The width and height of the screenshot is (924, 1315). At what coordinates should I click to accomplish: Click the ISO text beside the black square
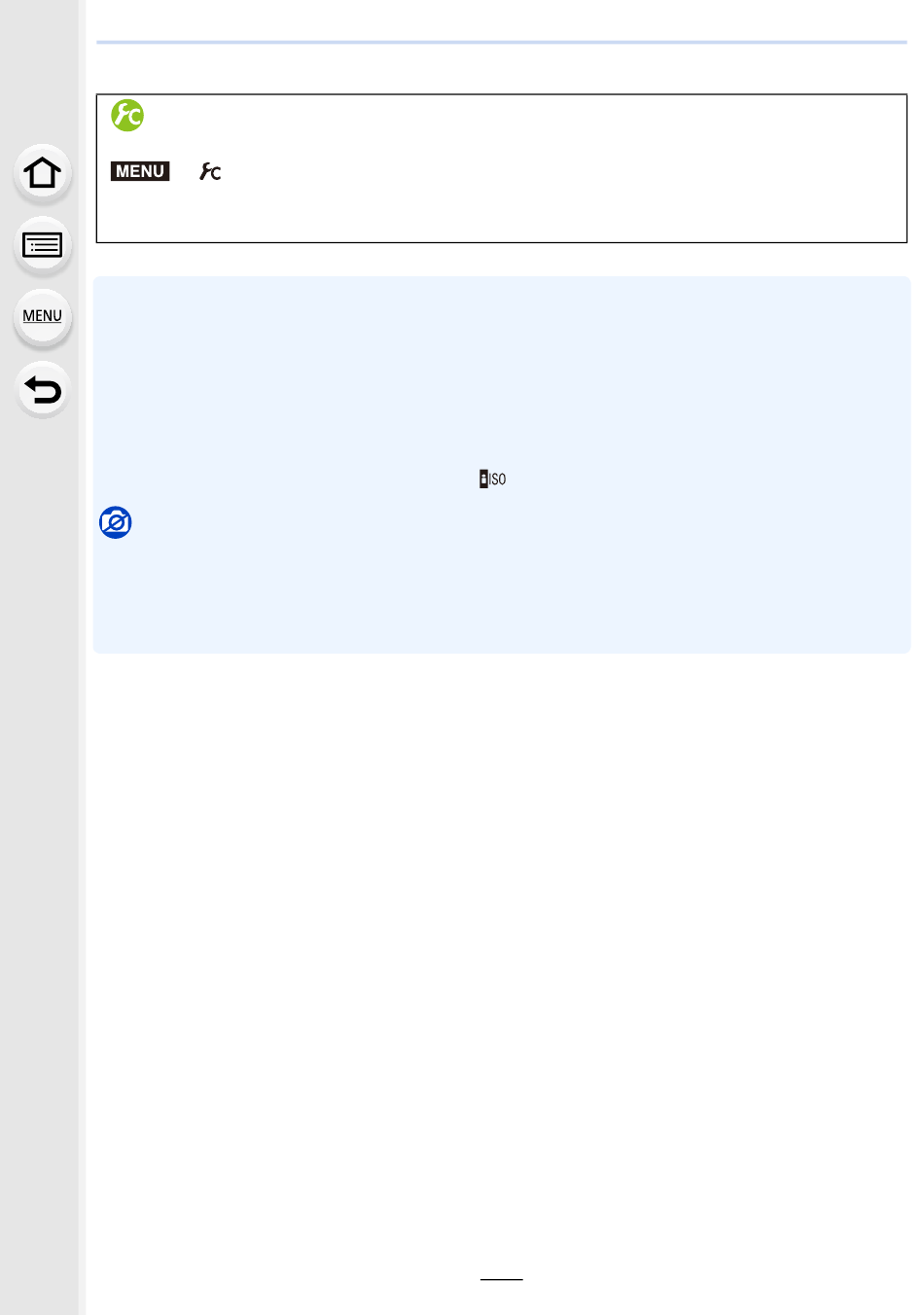tap(497, 480)
